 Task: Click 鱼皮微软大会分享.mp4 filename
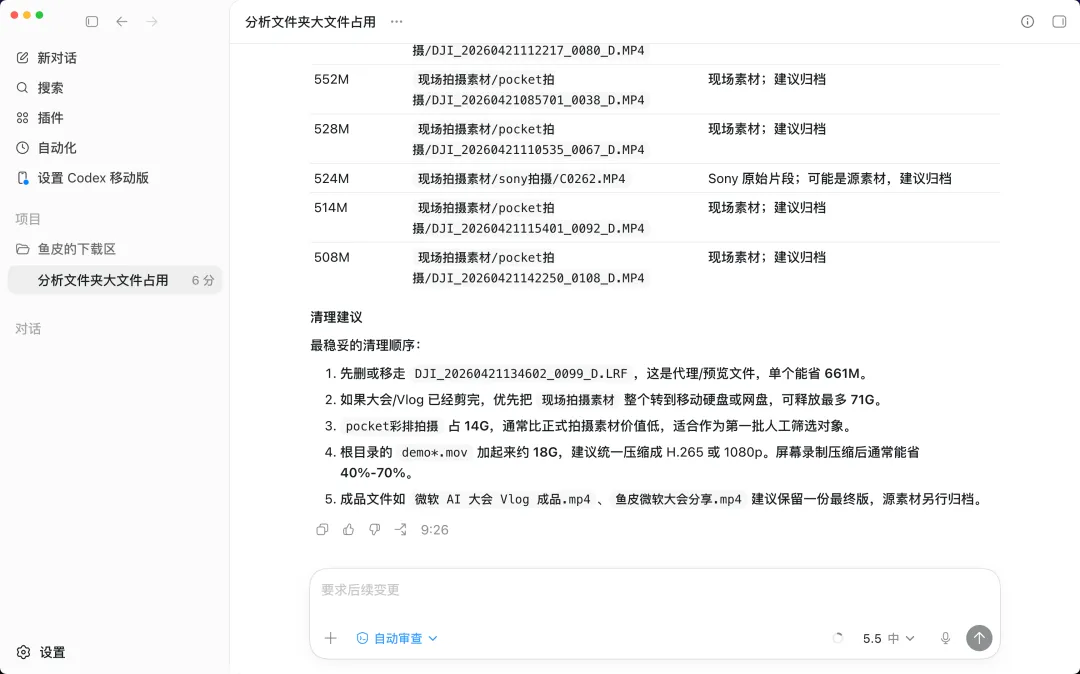678,499
